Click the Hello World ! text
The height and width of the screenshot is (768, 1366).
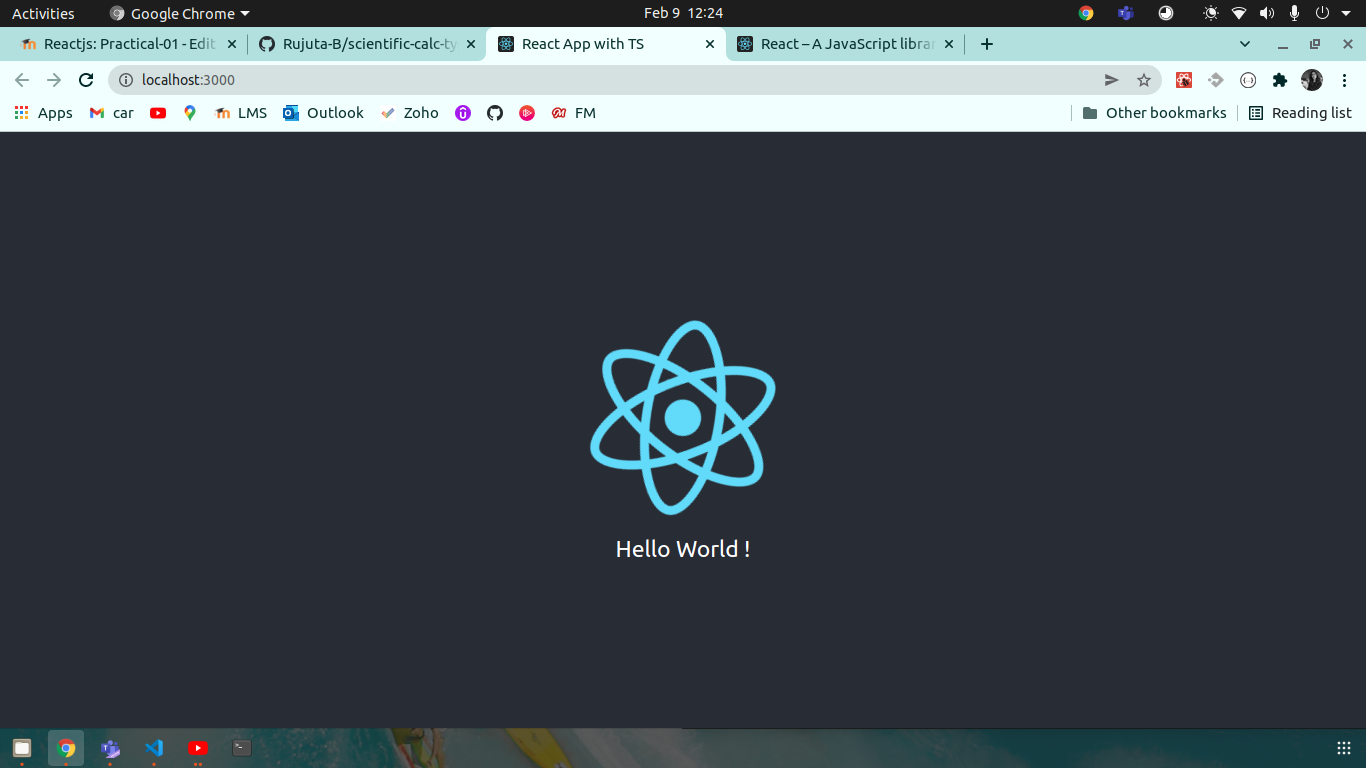click(x=683, y=549)
